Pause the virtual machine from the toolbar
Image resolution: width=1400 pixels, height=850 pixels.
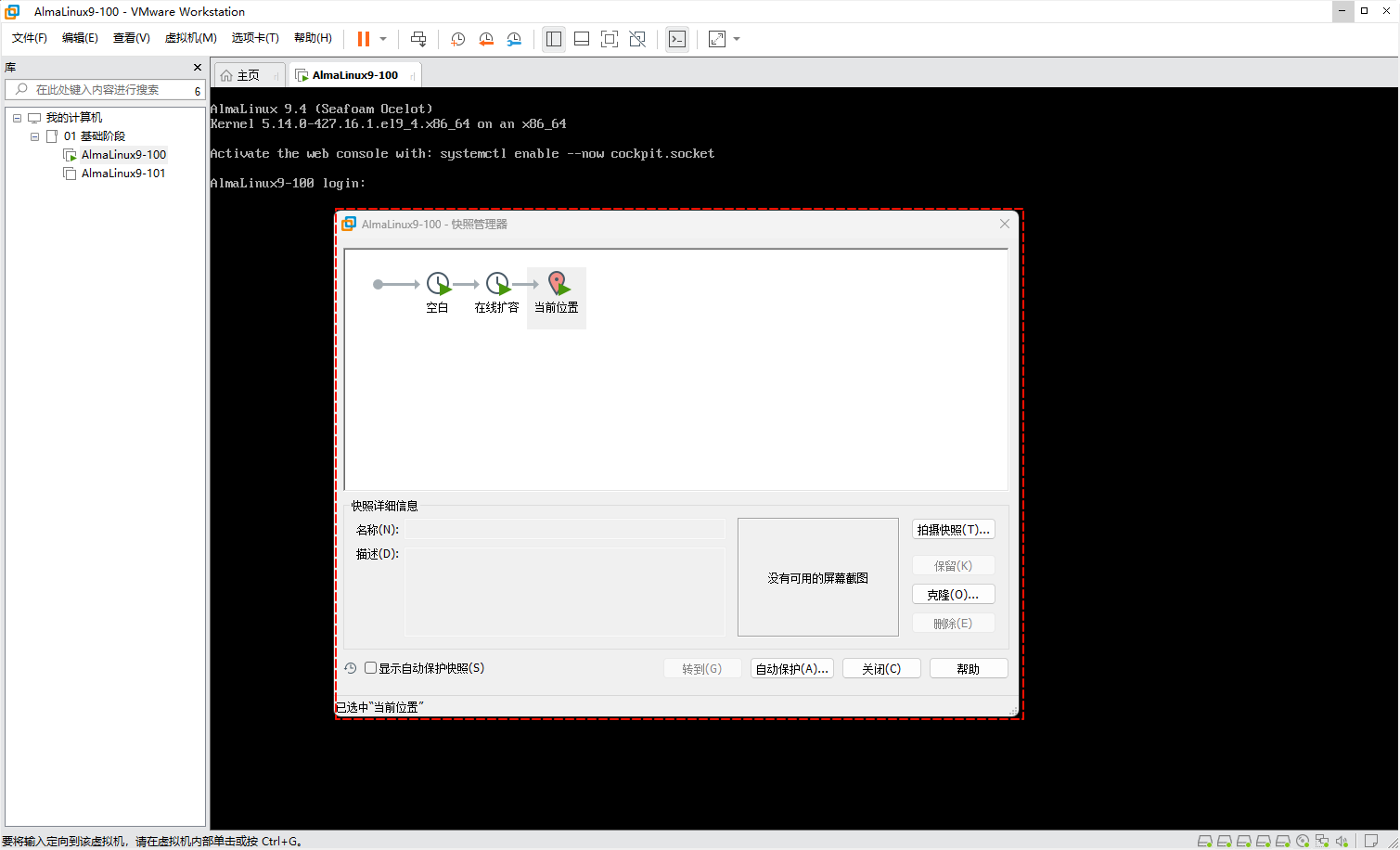[363, 39]
